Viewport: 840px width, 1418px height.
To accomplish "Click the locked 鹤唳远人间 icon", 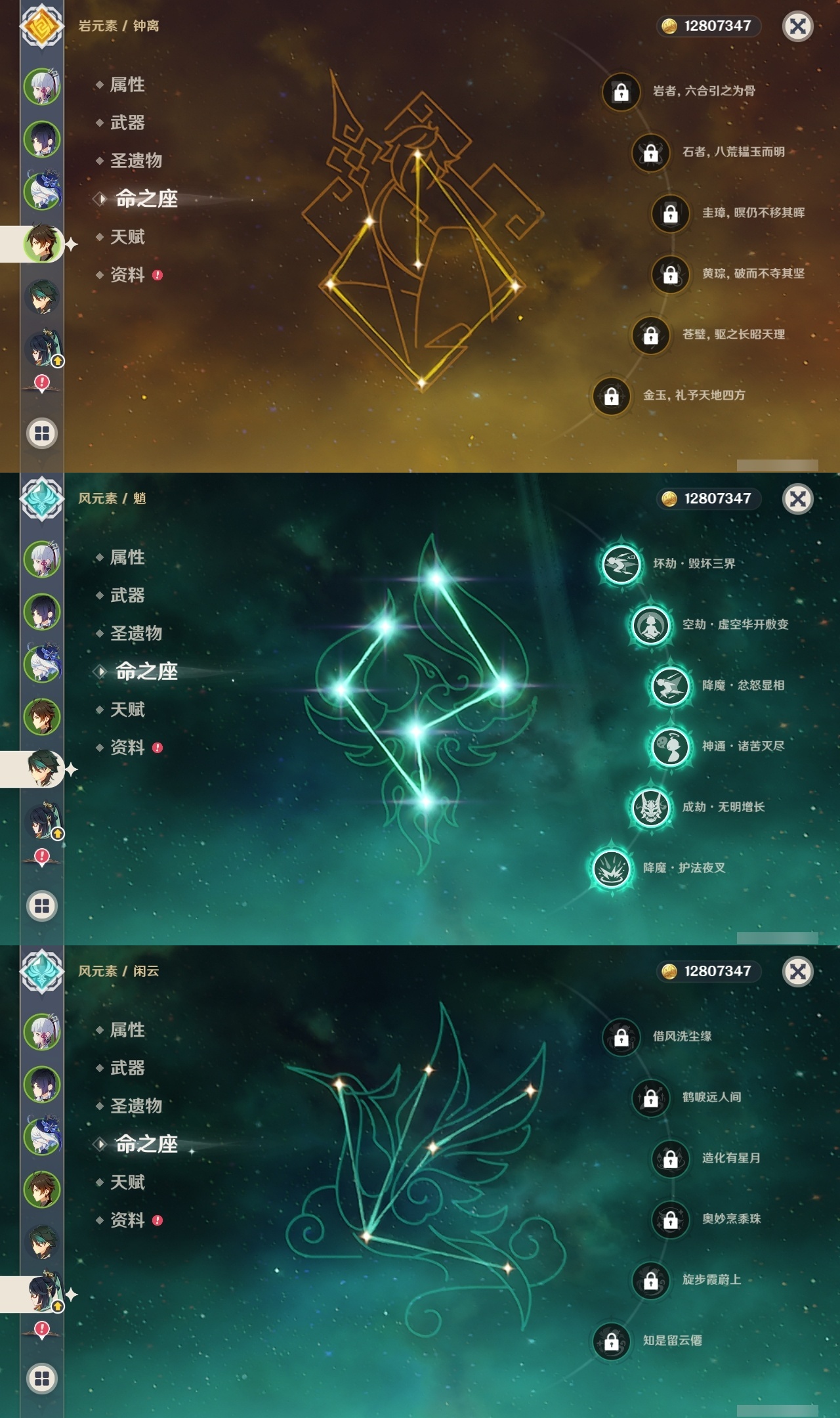I will coord(650,1098).
